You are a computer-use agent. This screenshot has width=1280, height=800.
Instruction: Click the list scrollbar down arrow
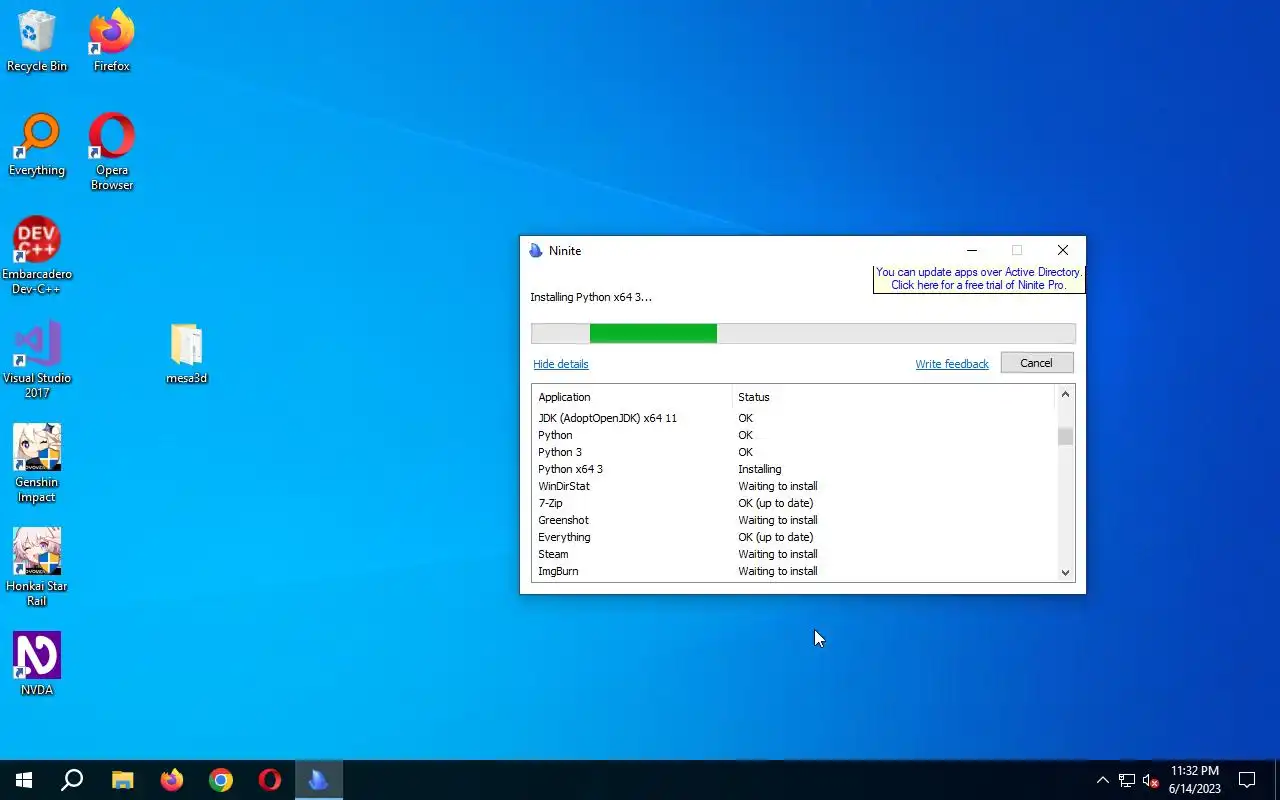tap(1065, 573)
